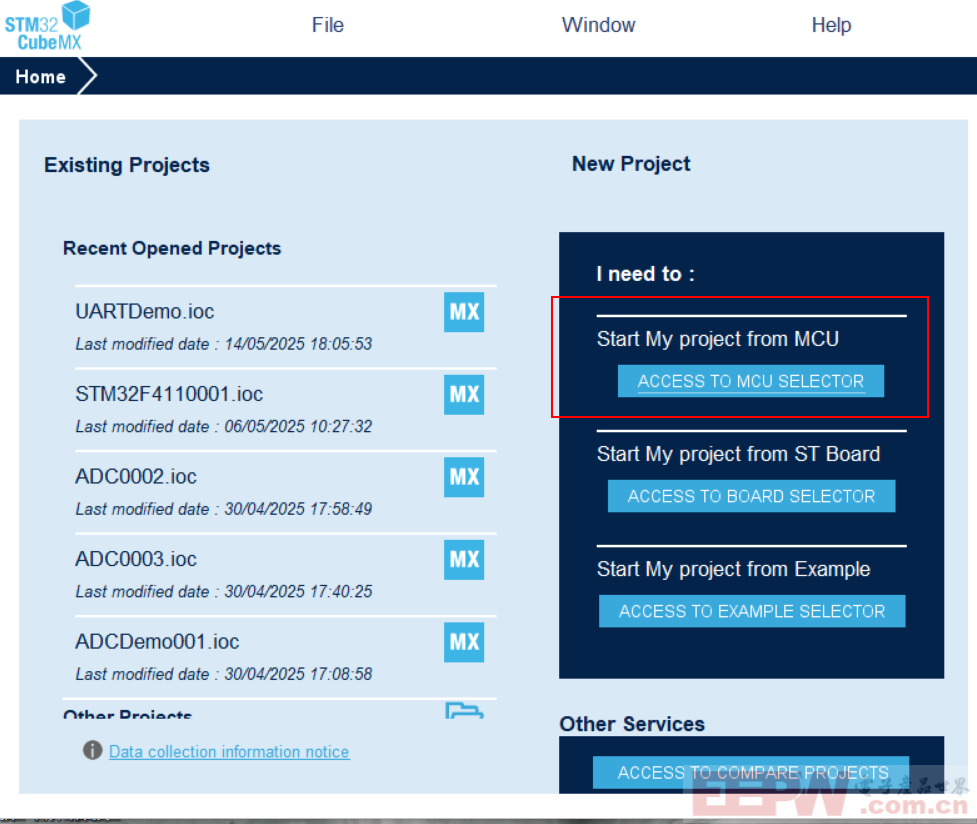Image resolution: width=977 pixels, height=824 pixels.
Task: Click Start My project from ST Board text
Action: click(738, 454)
